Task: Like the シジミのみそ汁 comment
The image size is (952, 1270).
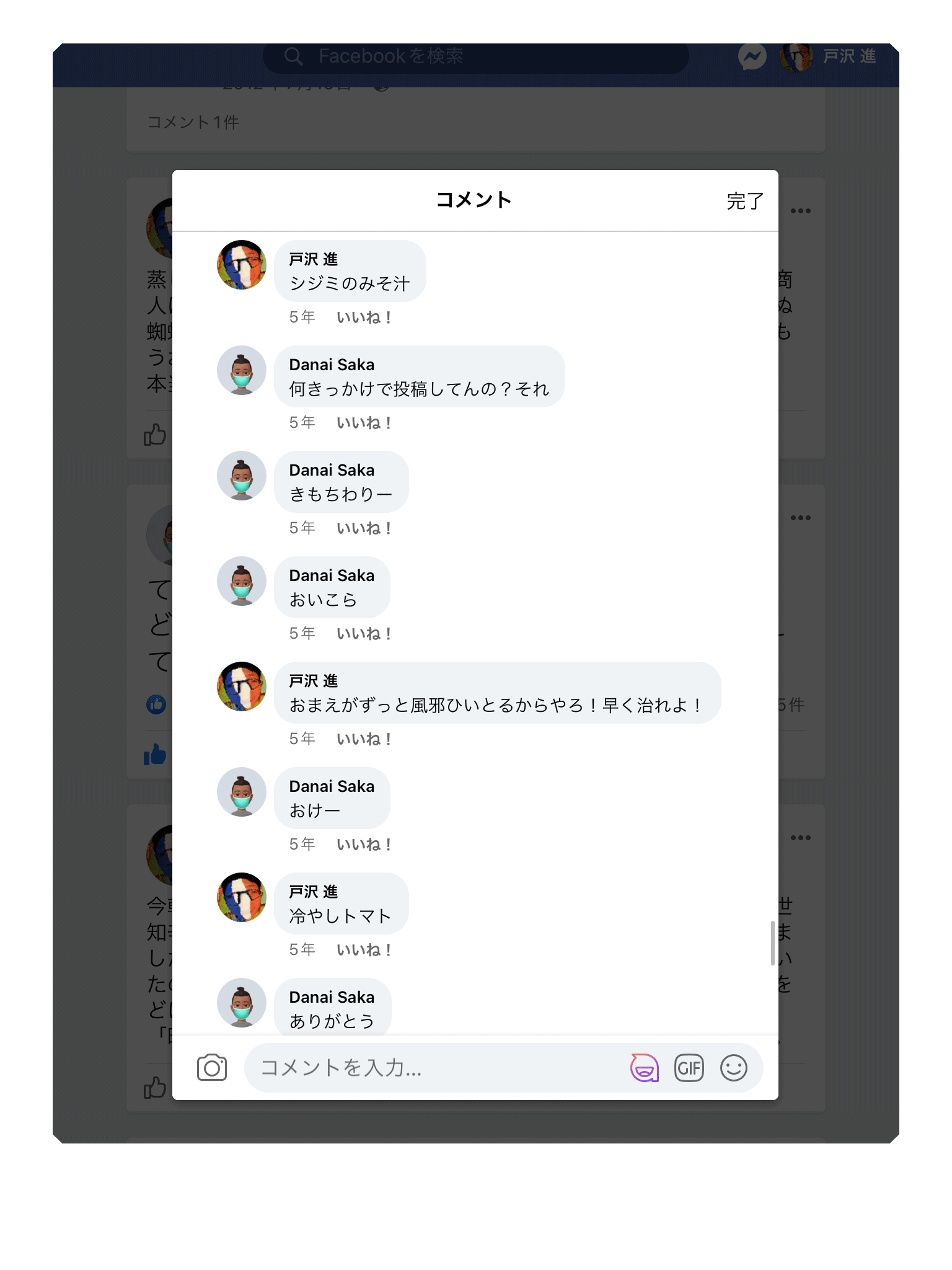Action: coord(364,317)
